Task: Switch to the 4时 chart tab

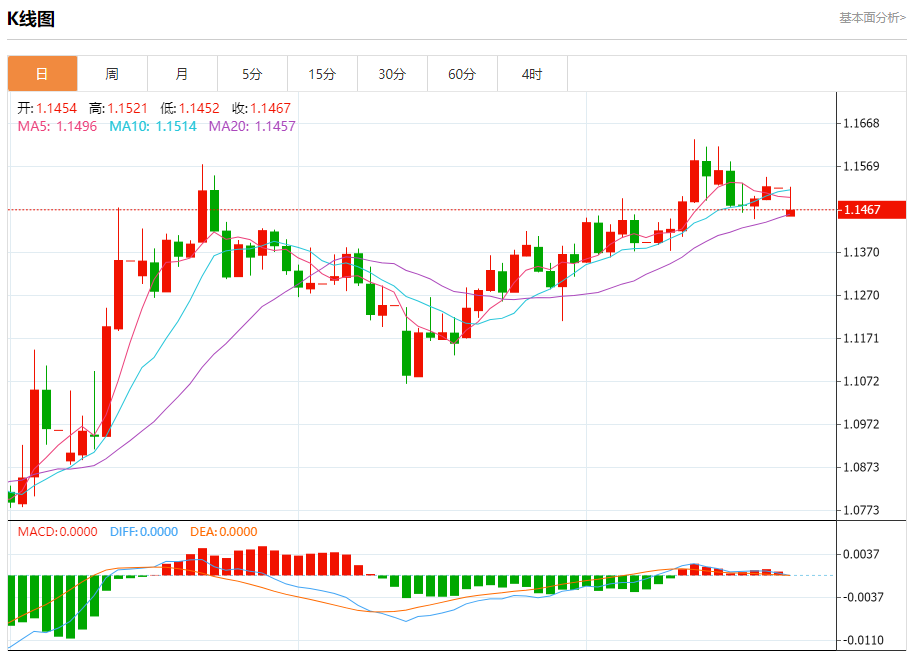Action: pyautogui.click(x=532, y=74)
